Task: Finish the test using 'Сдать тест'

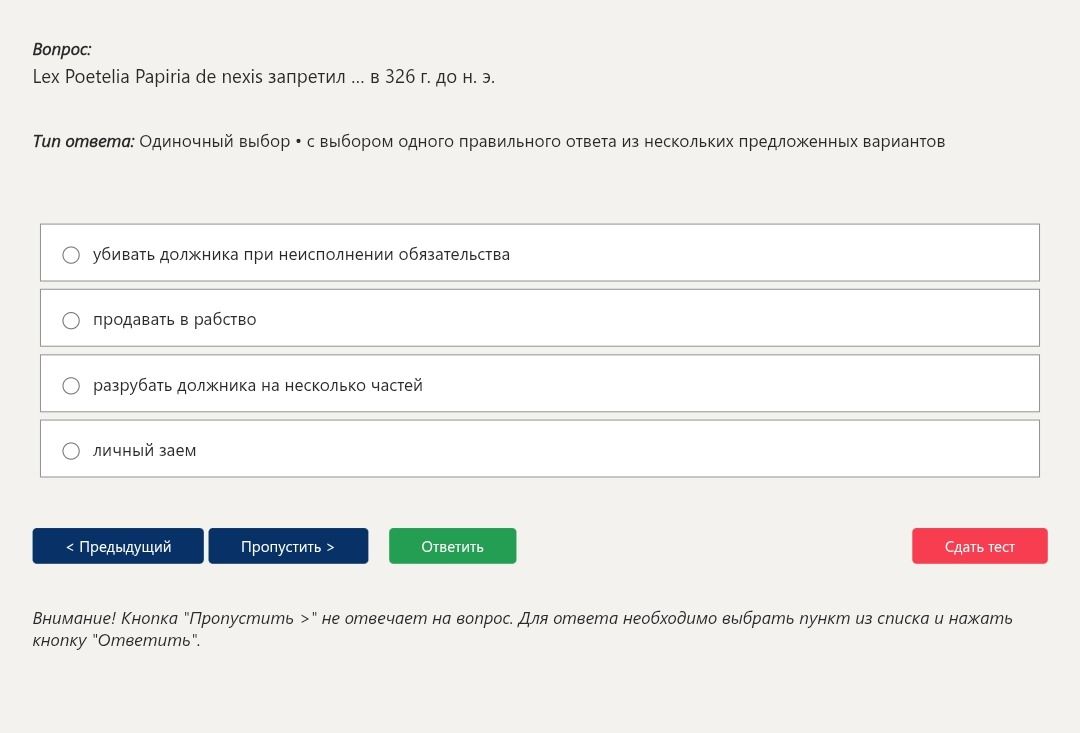Action: (x=979, y=546)
